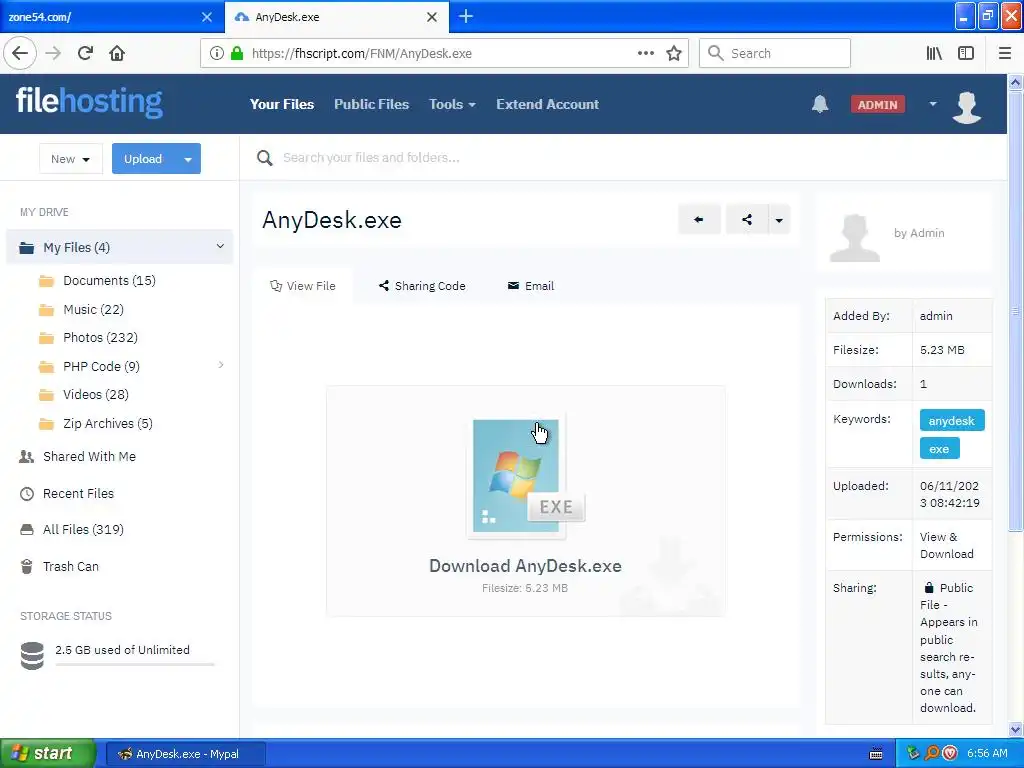Click the red shield tray icon
Viewport: 1024px width, 768px height.
coord(950,753)
